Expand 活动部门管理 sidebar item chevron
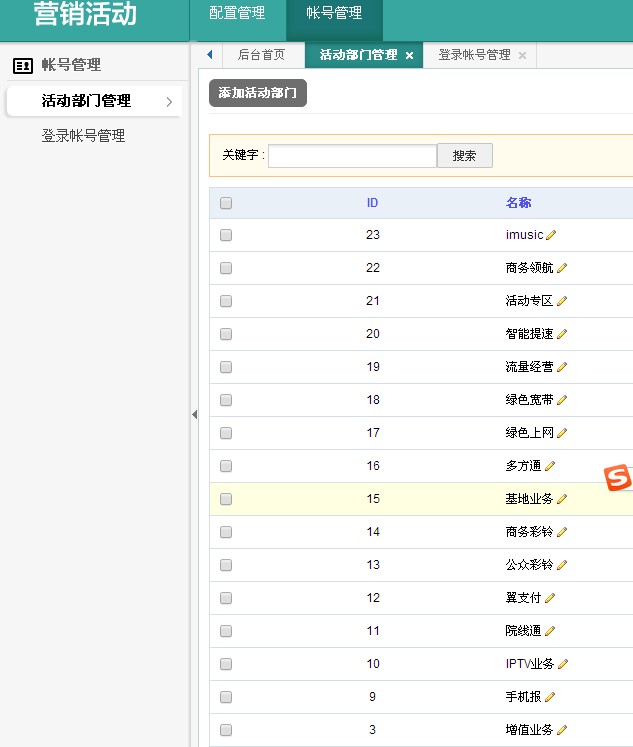 (169, 101)
